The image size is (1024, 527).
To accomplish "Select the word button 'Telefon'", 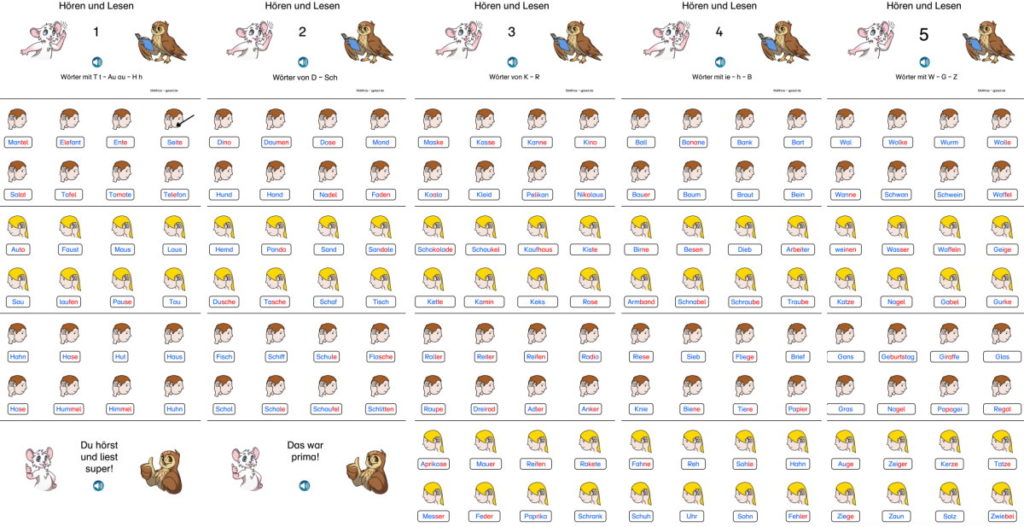I will pos(174,194).
